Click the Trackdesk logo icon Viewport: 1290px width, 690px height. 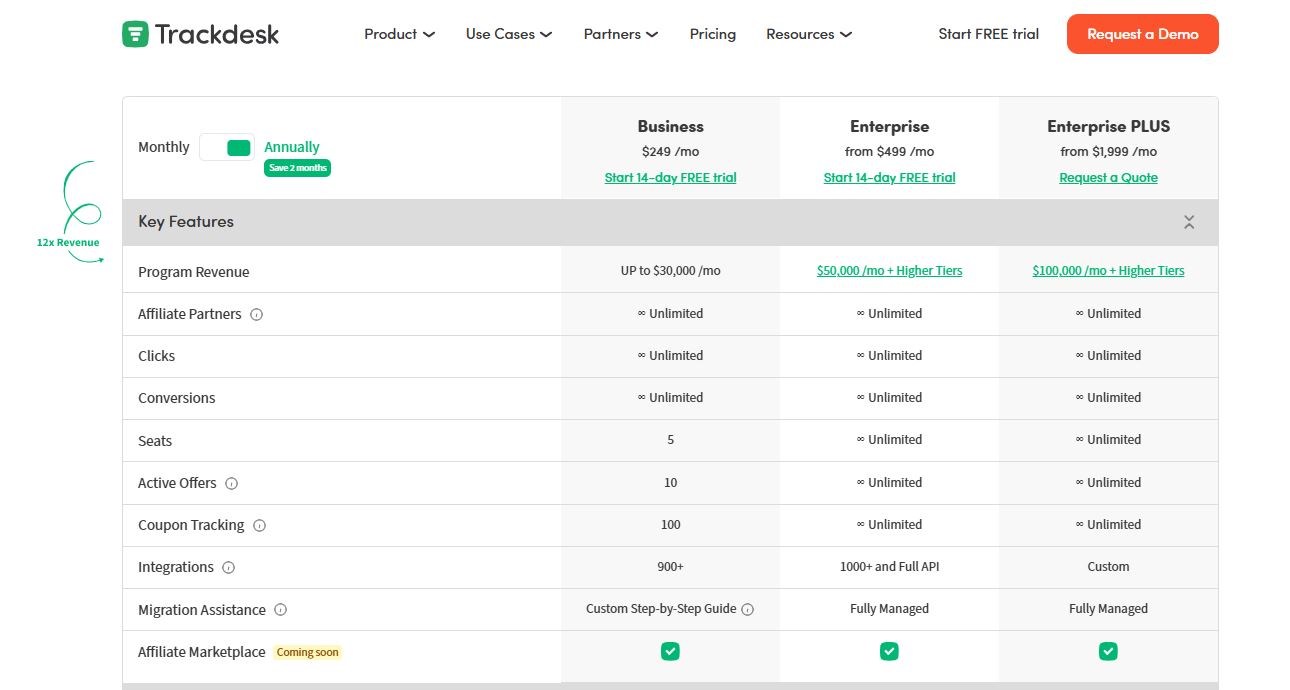coord(135,34)
